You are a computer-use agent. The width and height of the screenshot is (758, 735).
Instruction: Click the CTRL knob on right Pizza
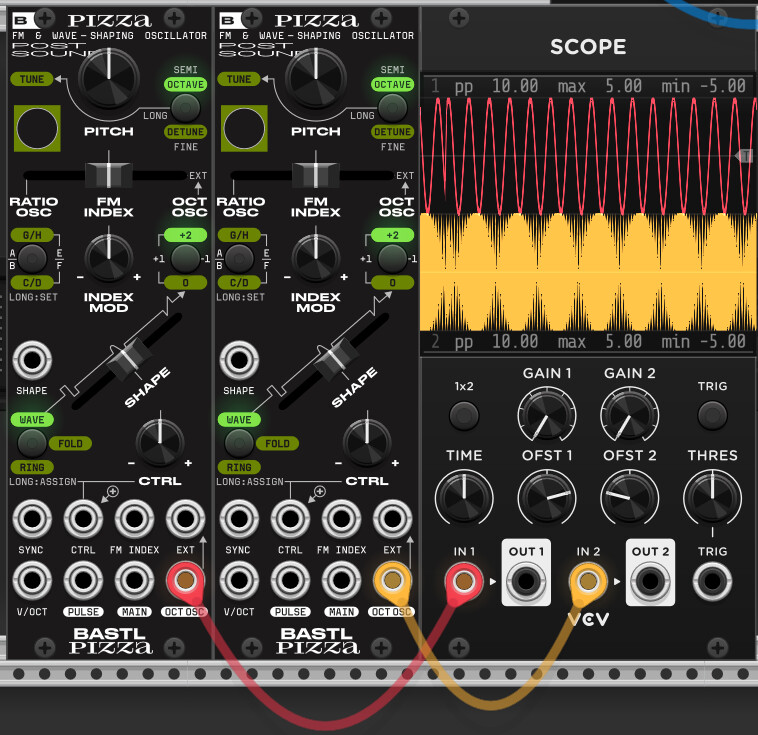click(x=367, y=442)
